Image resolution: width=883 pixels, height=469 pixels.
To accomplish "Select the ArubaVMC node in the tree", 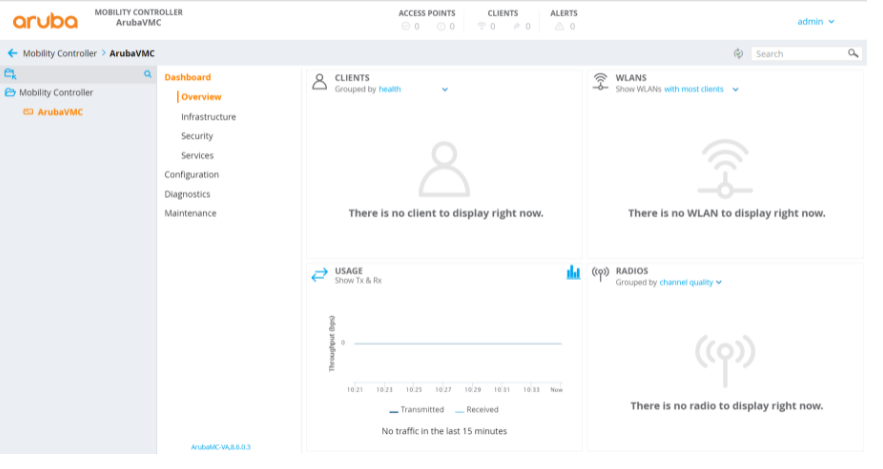I will (60, 112).
